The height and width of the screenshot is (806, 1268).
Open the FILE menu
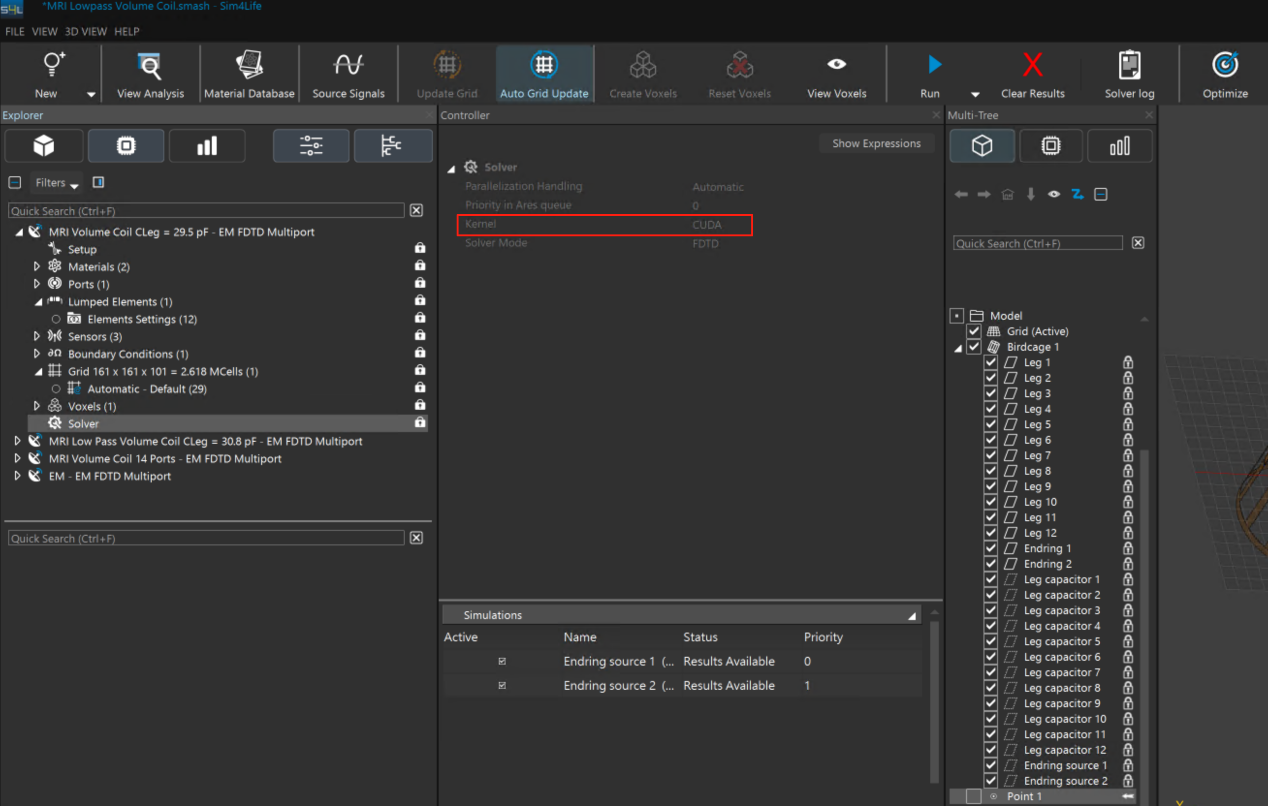pyautogui.click(x=15, y=32)
